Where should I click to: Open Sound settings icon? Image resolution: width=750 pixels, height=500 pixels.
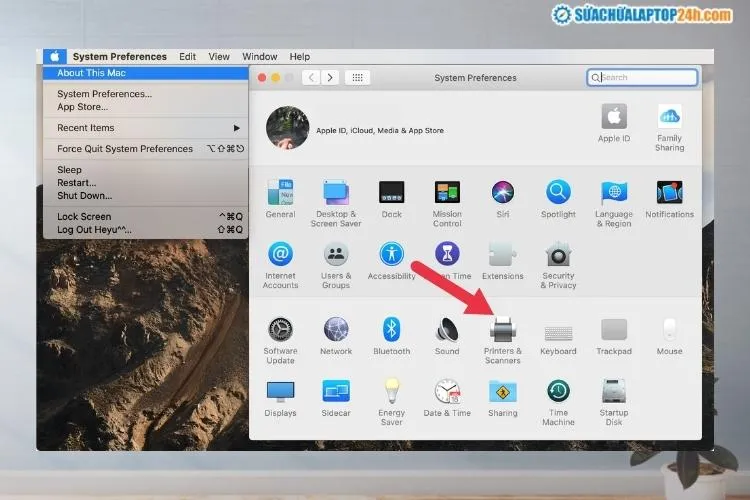[x=447, y=330]
